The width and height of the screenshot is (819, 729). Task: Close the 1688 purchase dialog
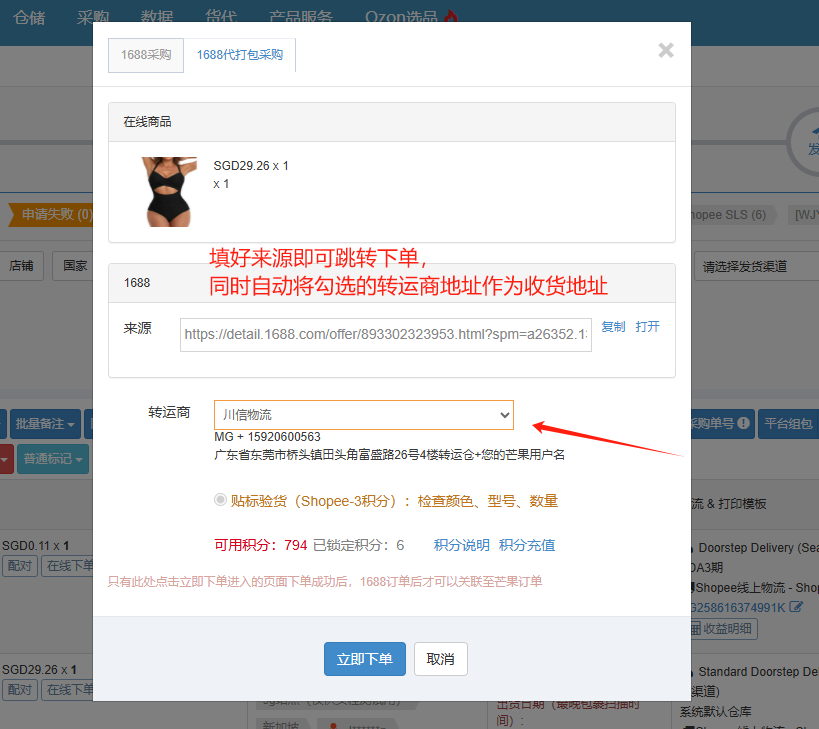(x=665, y=50)
